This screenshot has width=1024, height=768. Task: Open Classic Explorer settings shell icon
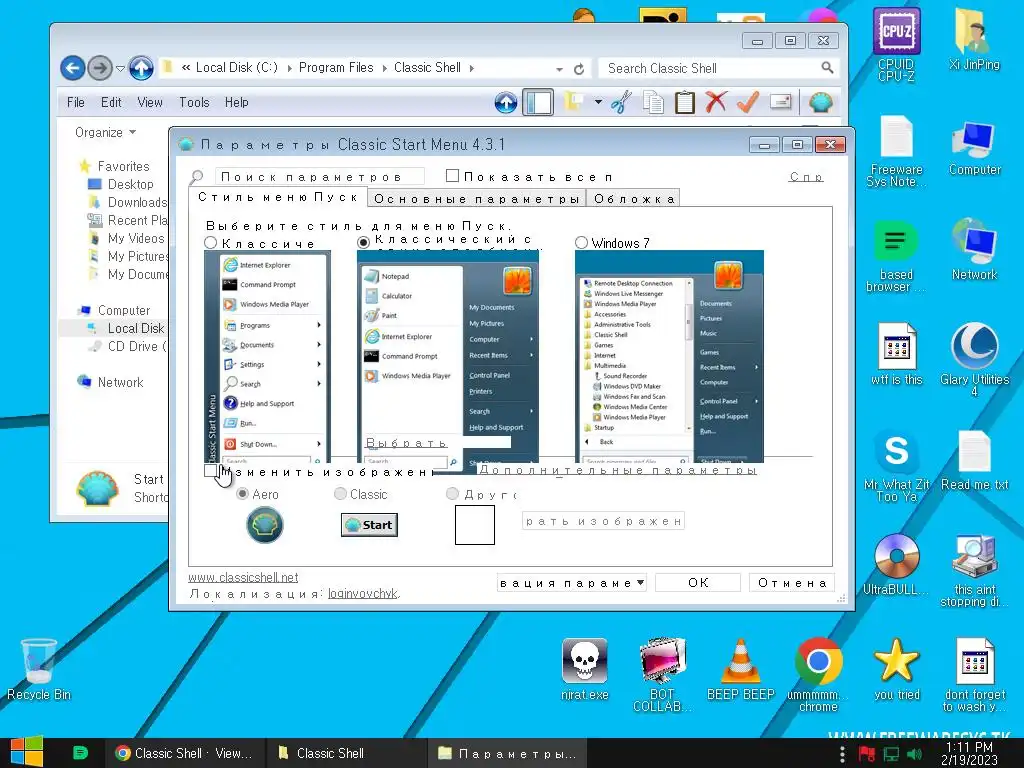point(820,102)
